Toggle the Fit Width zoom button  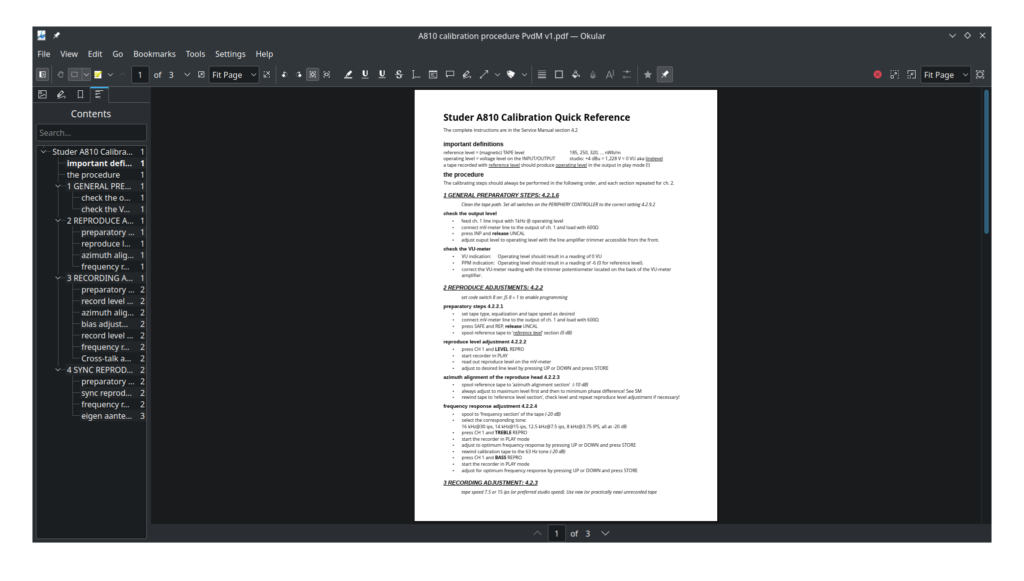(327, 75)
